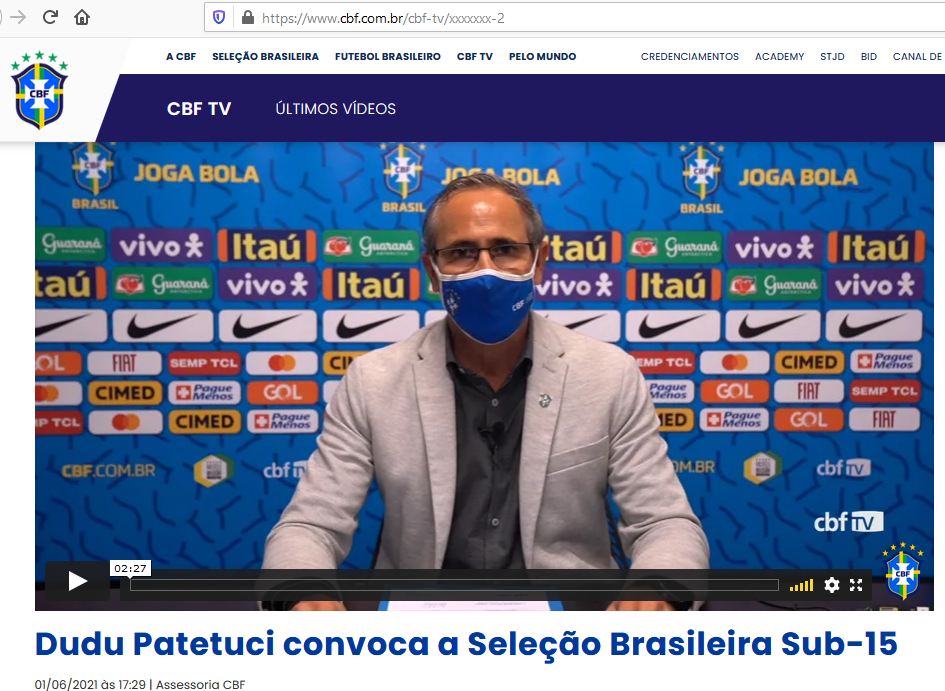Play the video

pyautogui.click(x=77, y=581)
